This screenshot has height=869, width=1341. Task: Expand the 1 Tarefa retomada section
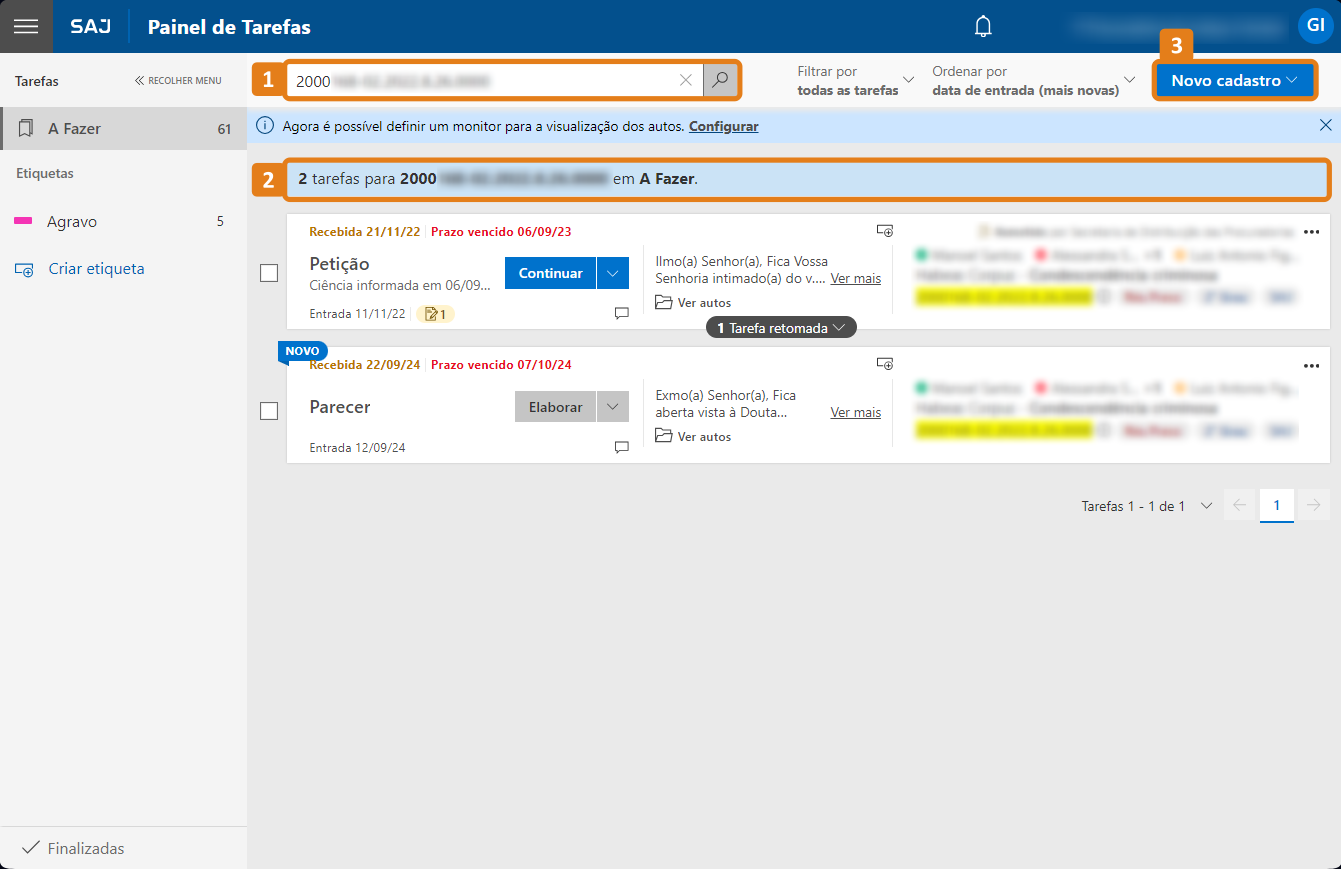coord(781,328)
